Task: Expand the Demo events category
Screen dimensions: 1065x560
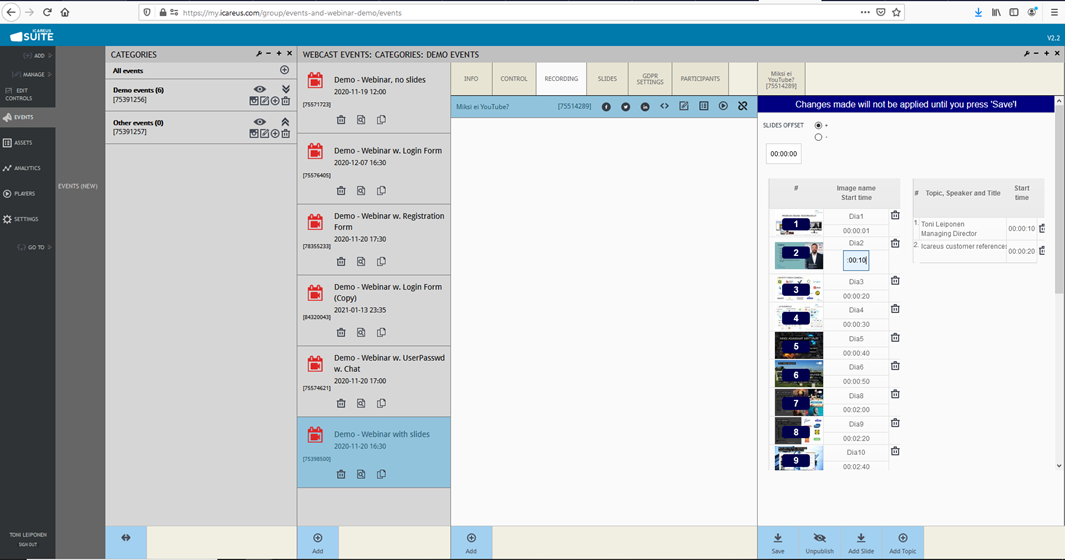Action: pyautogui.click(x=286, y=89)
